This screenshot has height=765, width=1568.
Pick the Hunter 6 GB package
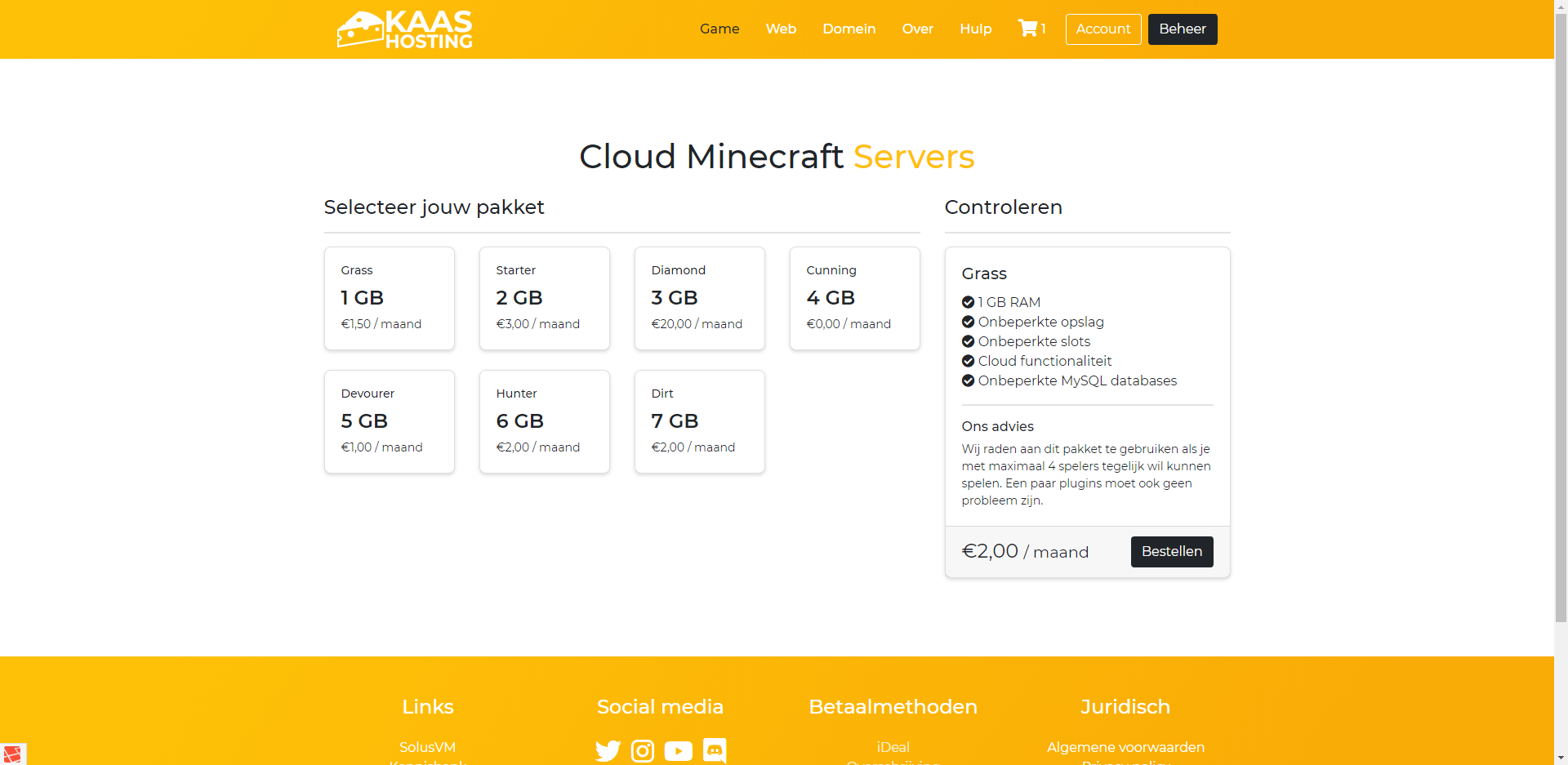(x=545, y=421)
